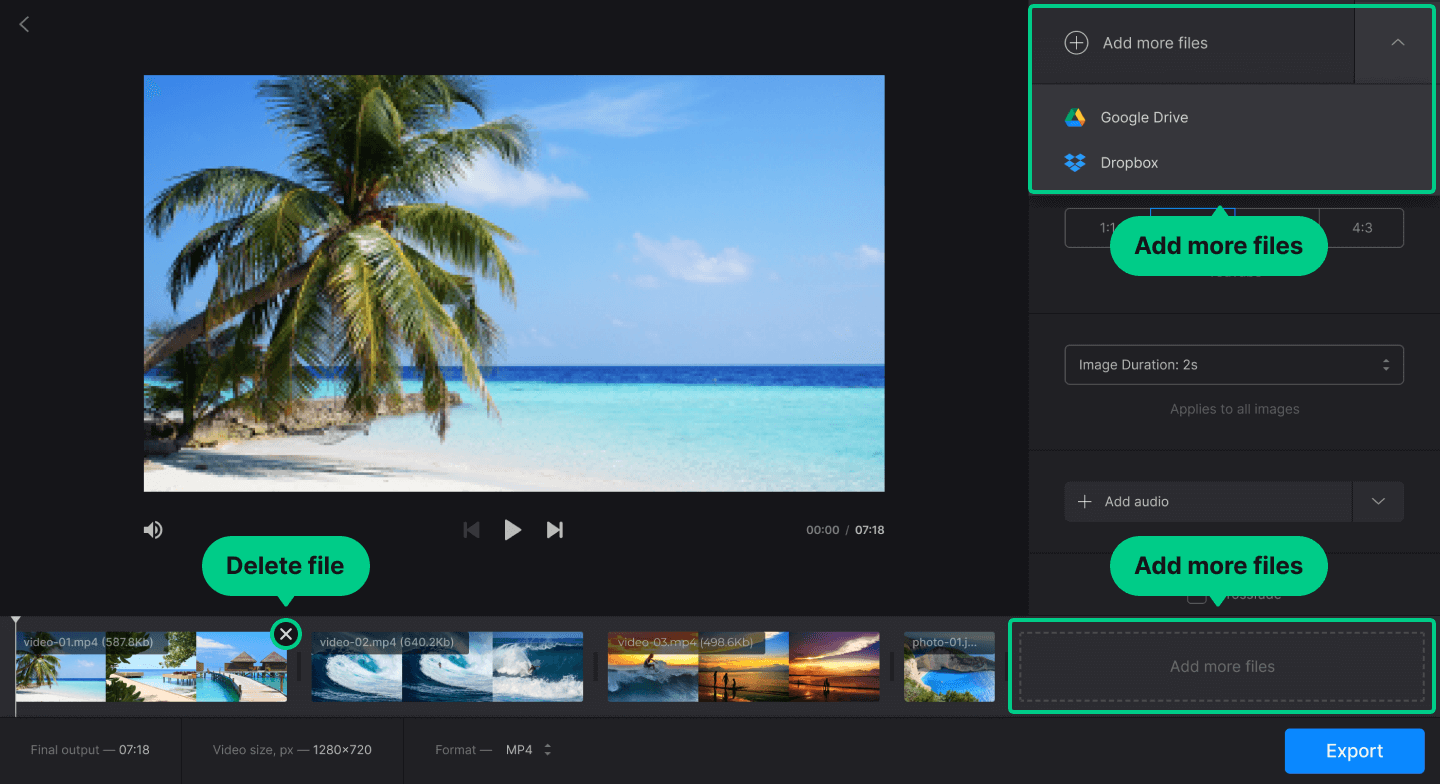Click the plus icon for Add more files
This screenshot has width=1440, height=784.
[x=1076, y=43]
